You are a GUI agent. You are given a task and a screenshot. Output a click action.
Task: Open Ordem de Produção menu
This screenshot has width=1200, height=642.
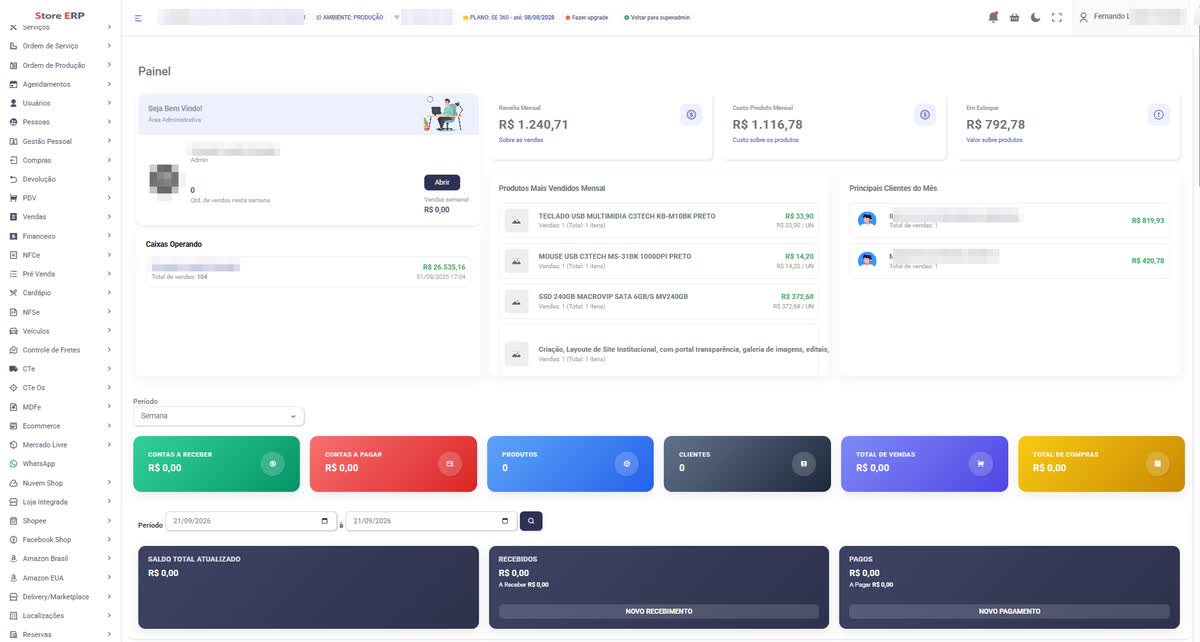(60, 65)
